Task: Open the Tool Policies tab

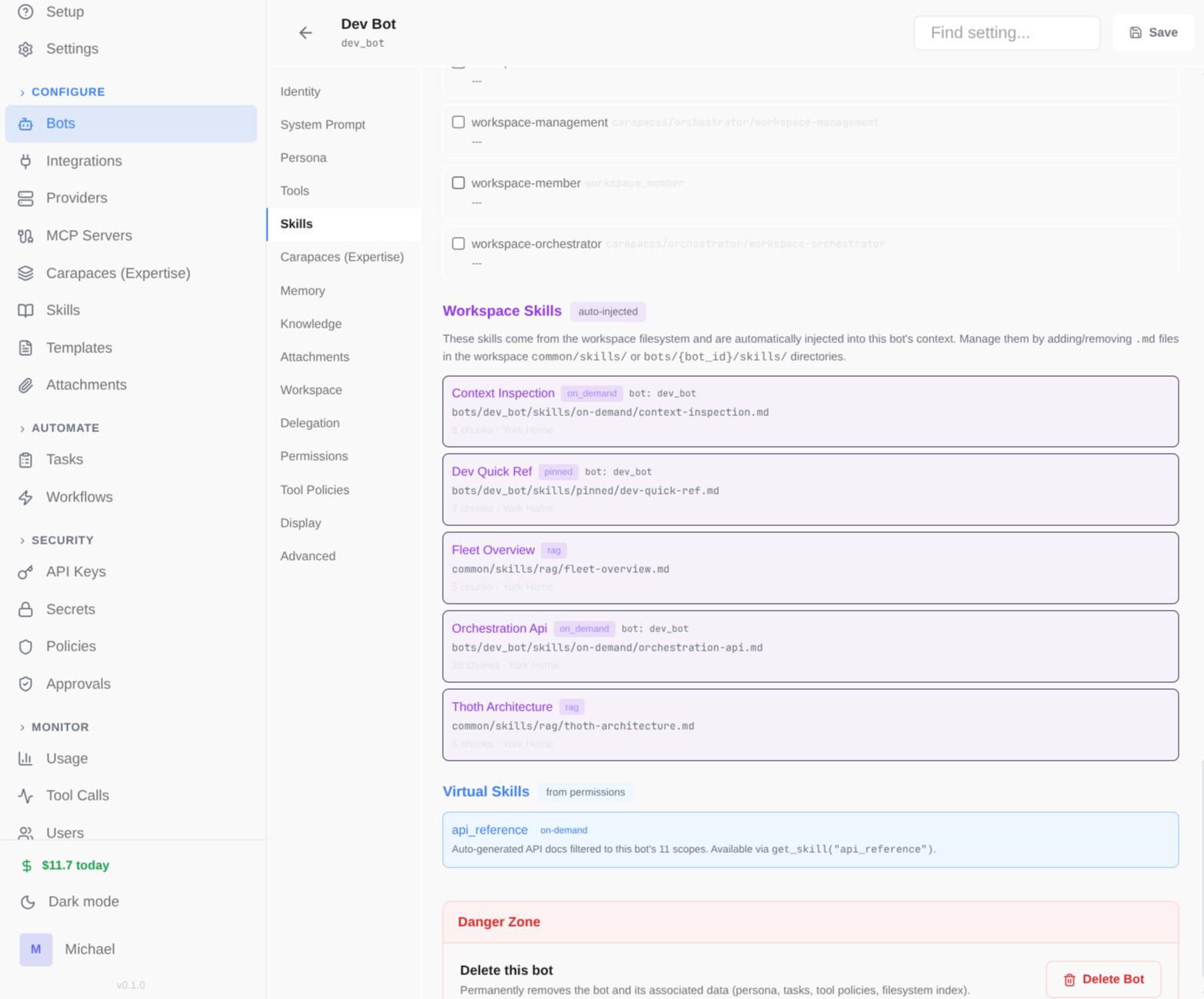Action: pyautogui.click(x=314, y=489)
